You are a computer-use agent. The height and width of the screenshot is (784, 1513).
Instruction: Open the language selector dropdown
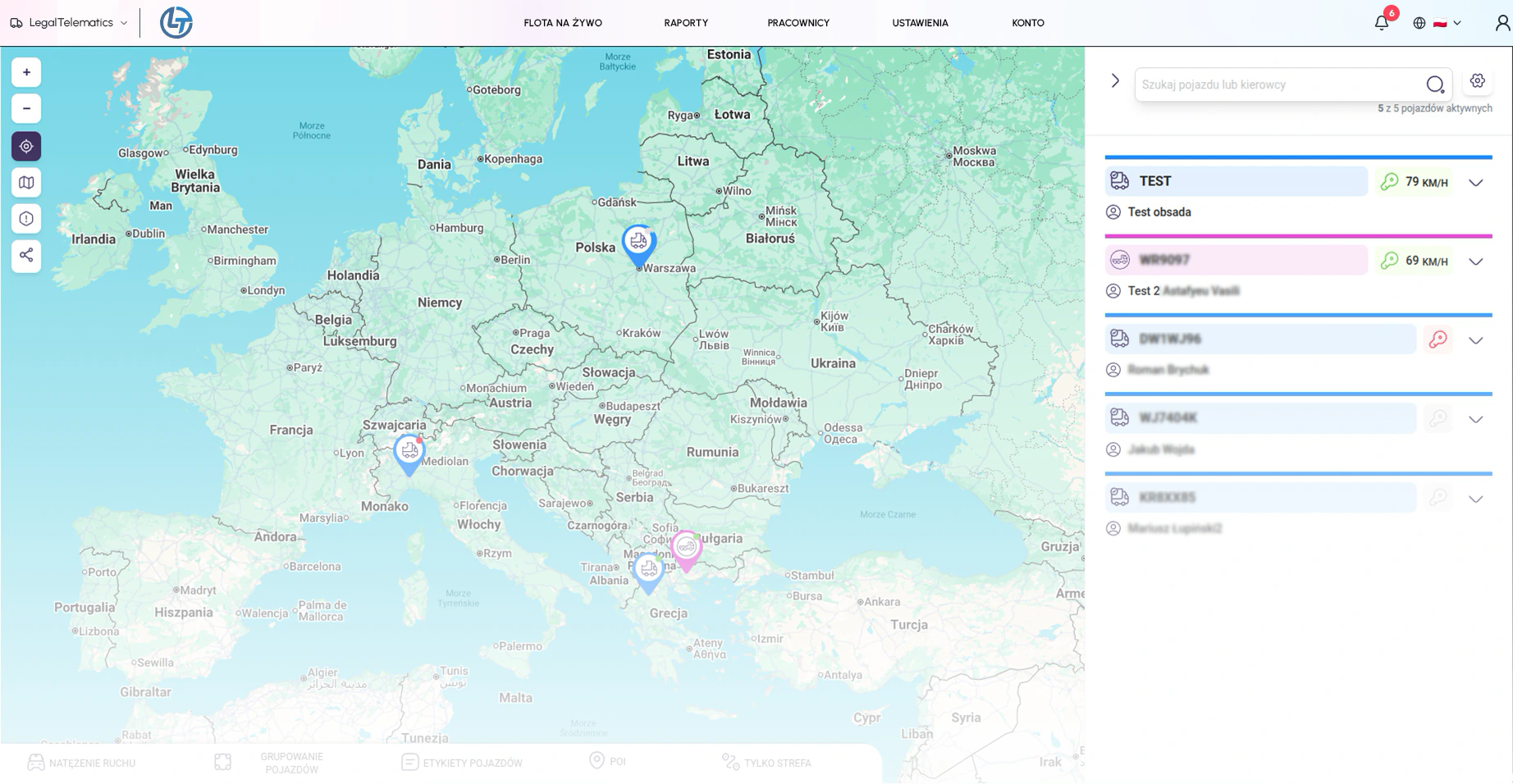[x=1438, y=23]
